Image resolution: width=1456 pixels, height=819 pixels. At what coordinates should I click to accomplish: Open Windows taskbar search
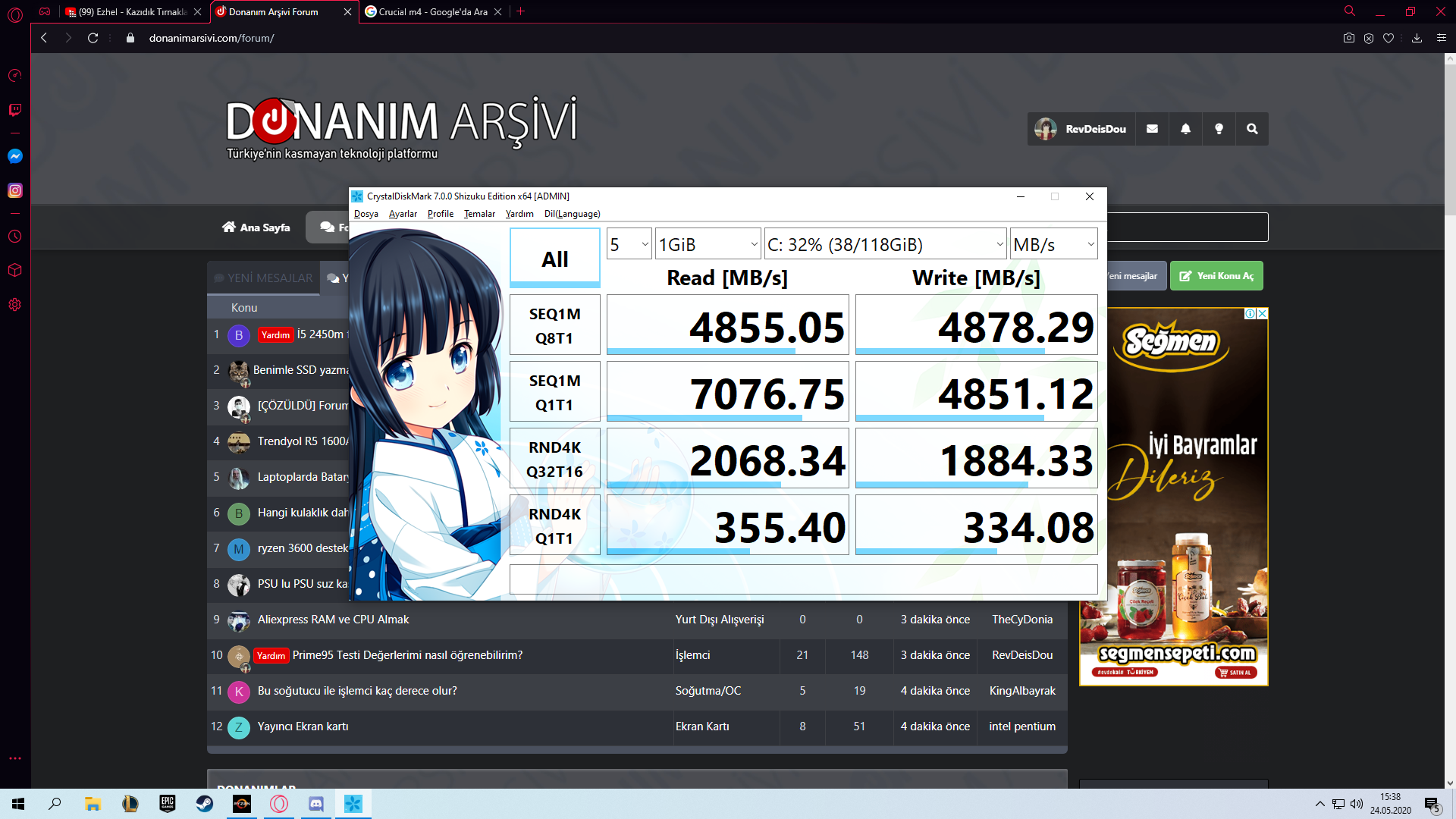pos(55,804)
